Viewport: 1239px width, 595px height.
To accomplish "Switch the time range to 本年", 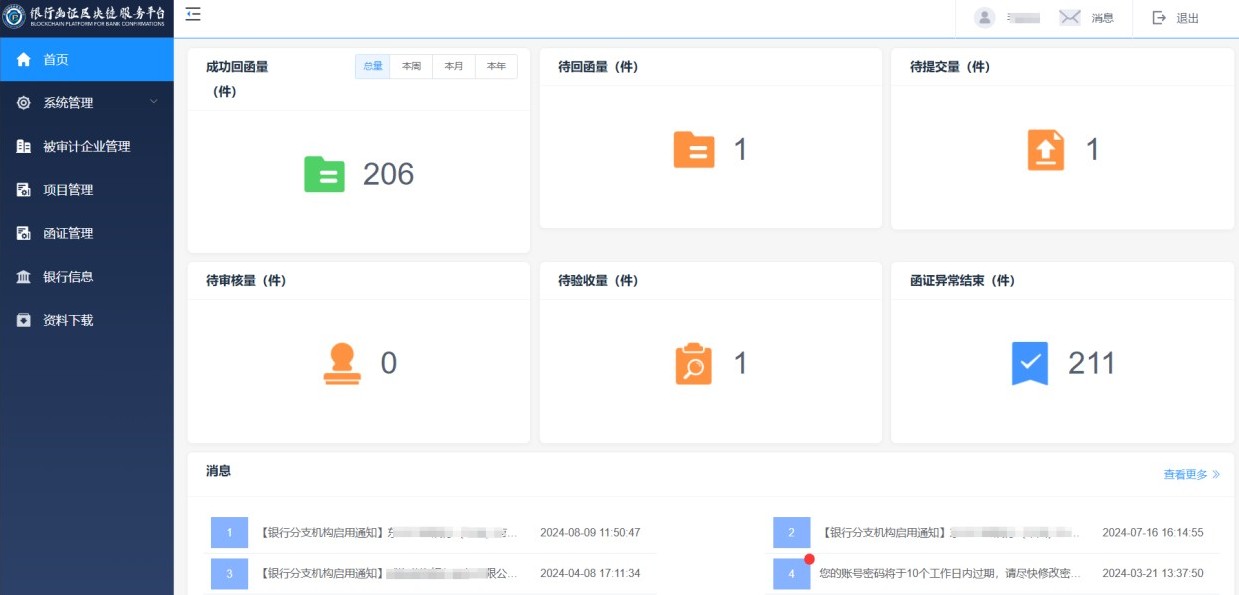I will point(496,66).
